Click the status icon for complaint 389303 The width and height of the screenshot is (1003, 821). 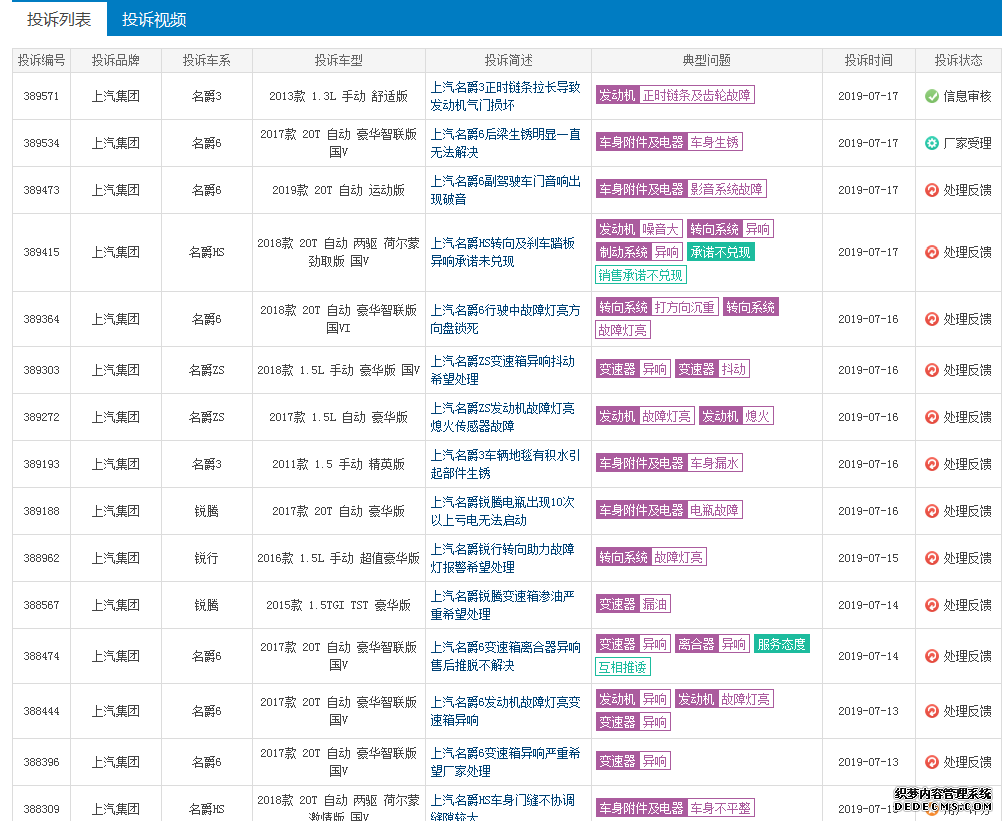point(932,370)
